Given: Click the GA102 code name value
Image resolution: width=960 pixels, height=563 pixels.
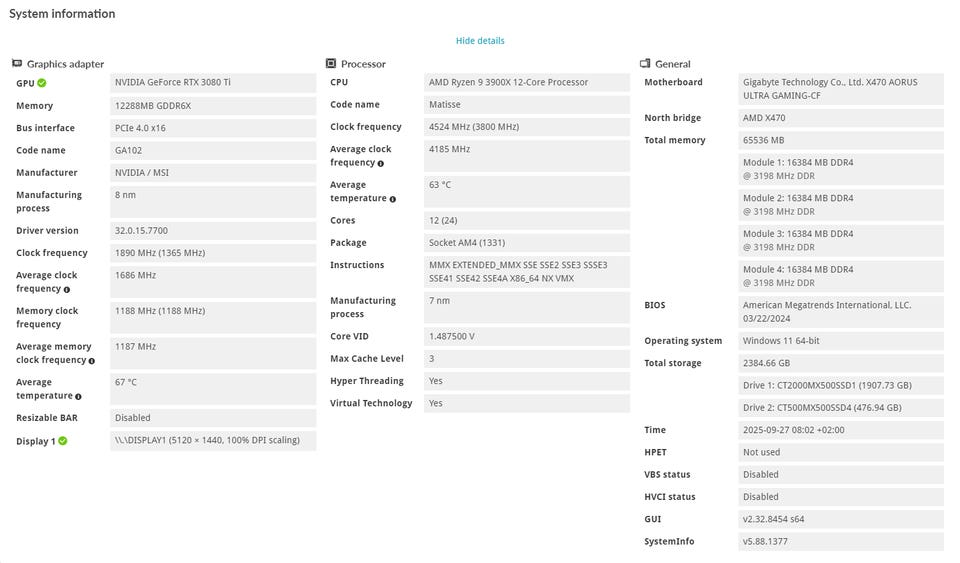Looking at the screenshot, I should click(x=213, y=150).
